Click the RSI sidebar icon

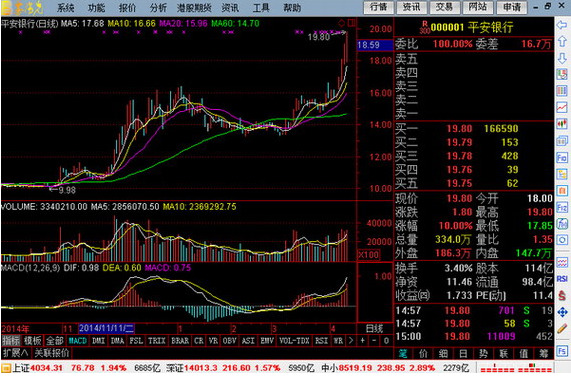562,279
